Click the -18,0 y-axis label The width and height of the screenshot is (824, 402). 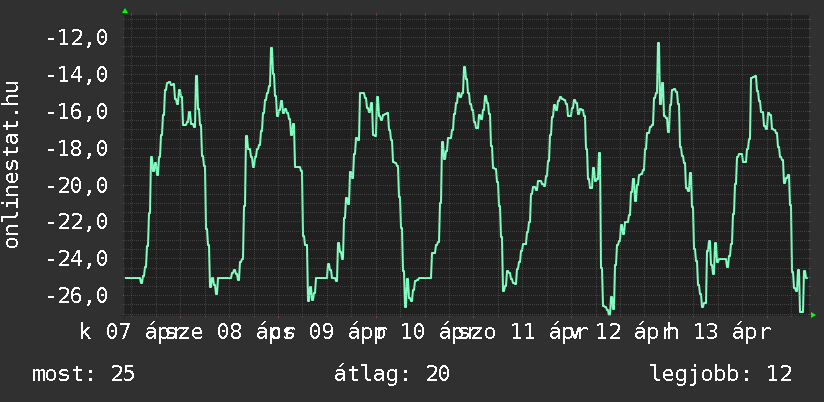coord(77,149)
